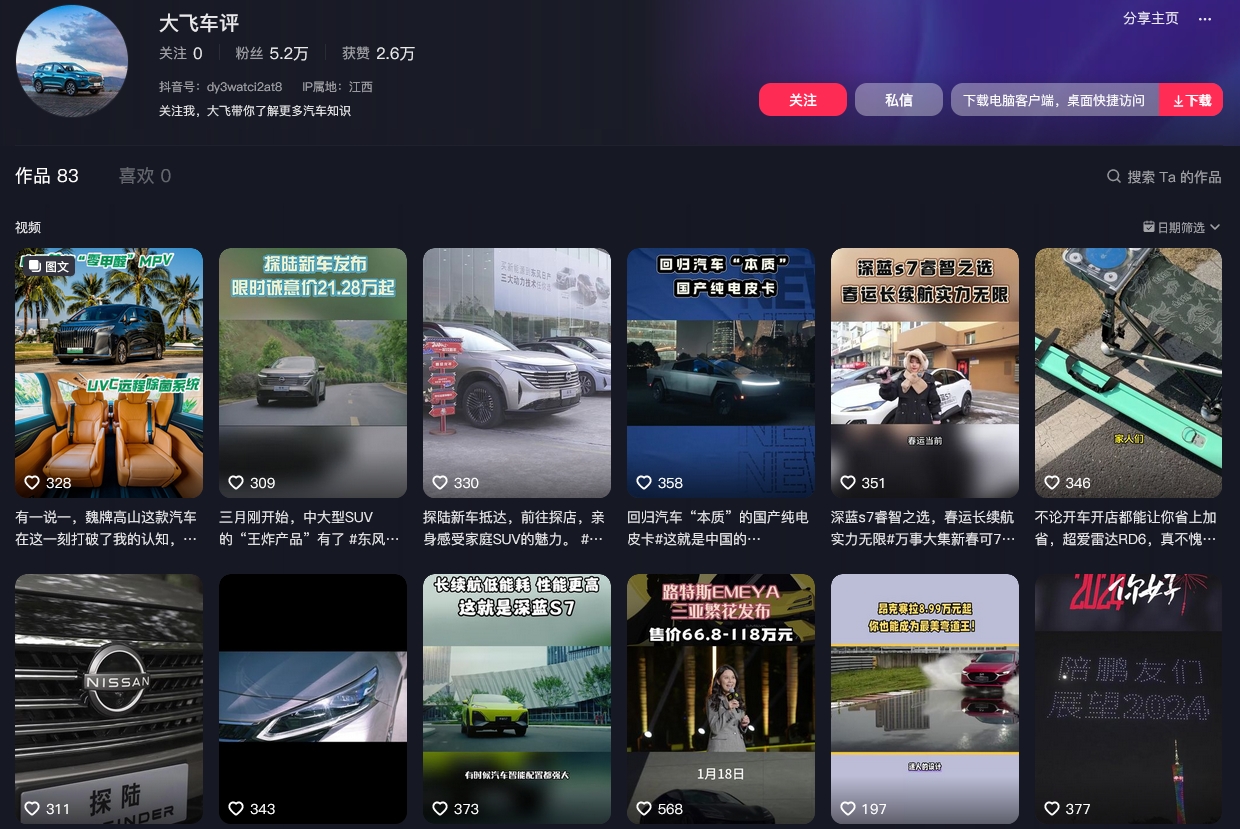Switch to the 作品 83 tab
The image size is (1240, 829).
coord(47,176)
